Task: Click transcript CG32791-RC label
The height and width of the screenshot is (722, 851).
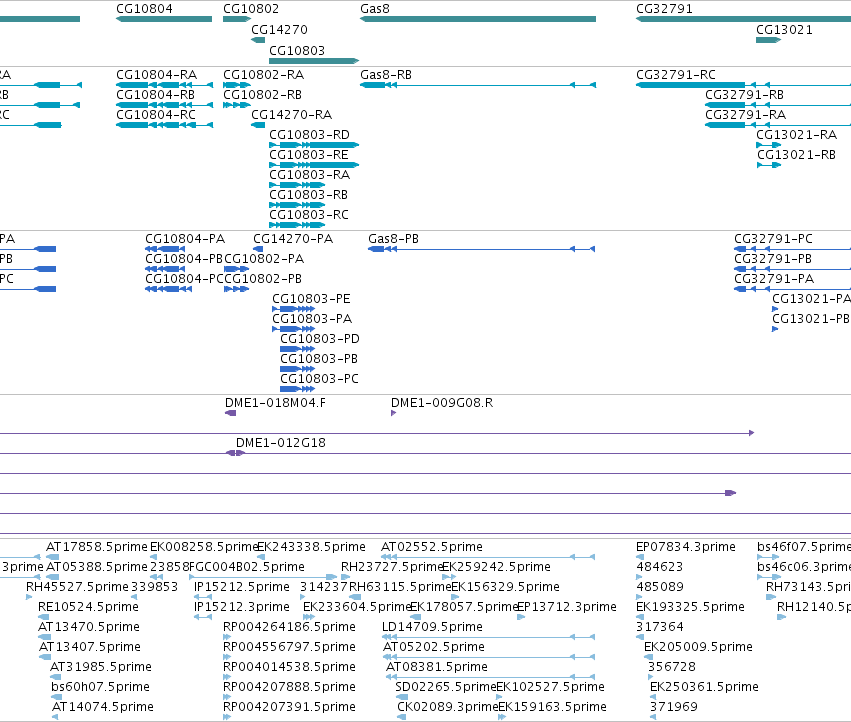Action: [x=676, y=75]
